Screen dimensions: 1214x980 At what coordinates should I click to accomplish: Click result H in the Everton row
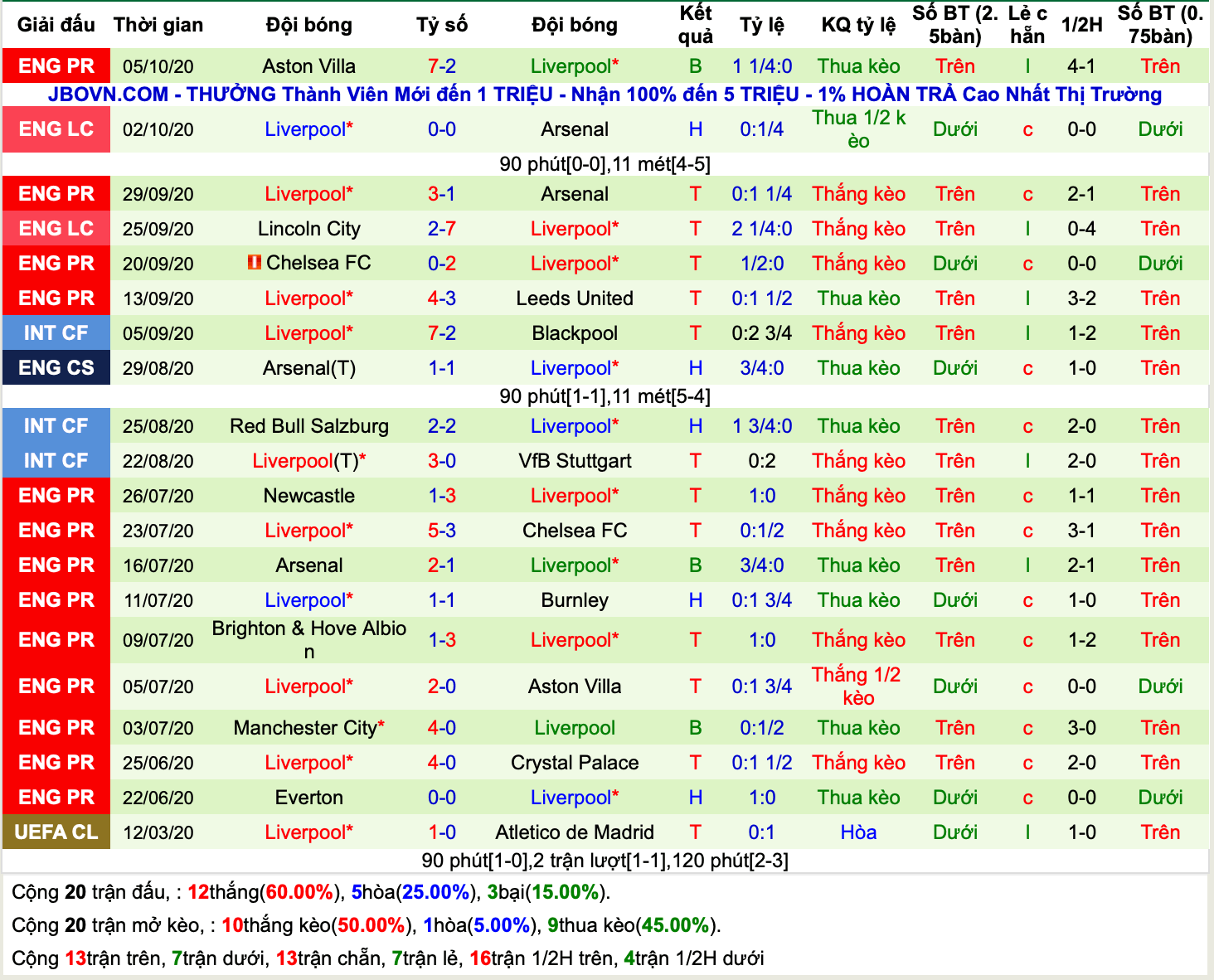coord(696,798)
